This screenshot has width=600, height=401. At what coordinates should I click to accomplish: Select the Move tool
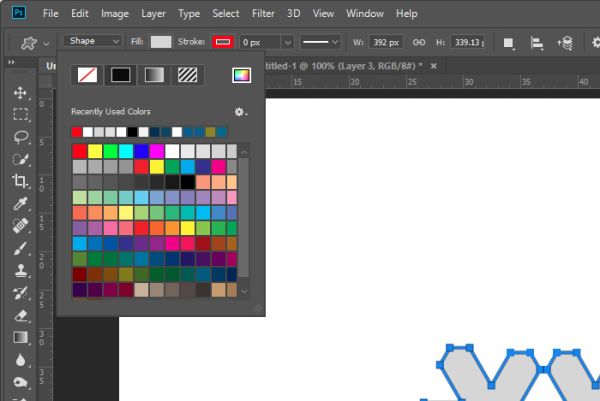(20, 93)
